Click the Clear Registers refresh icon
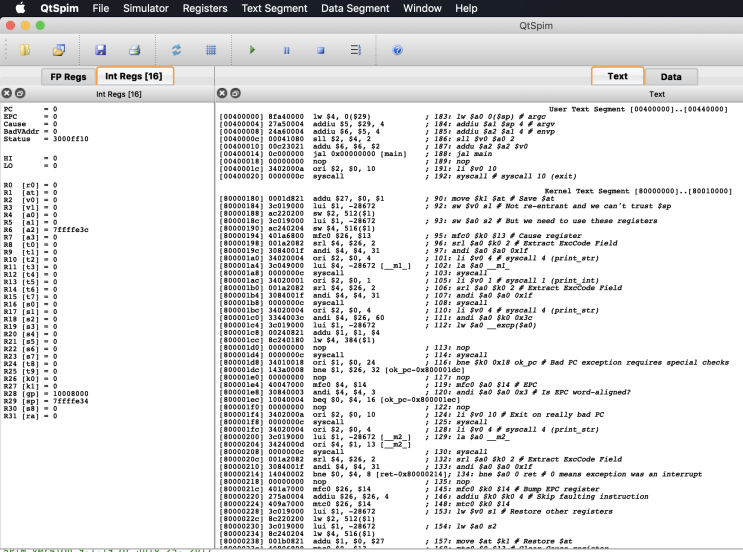The height and width of the screenshot is (552, 743). coord(177,49)
